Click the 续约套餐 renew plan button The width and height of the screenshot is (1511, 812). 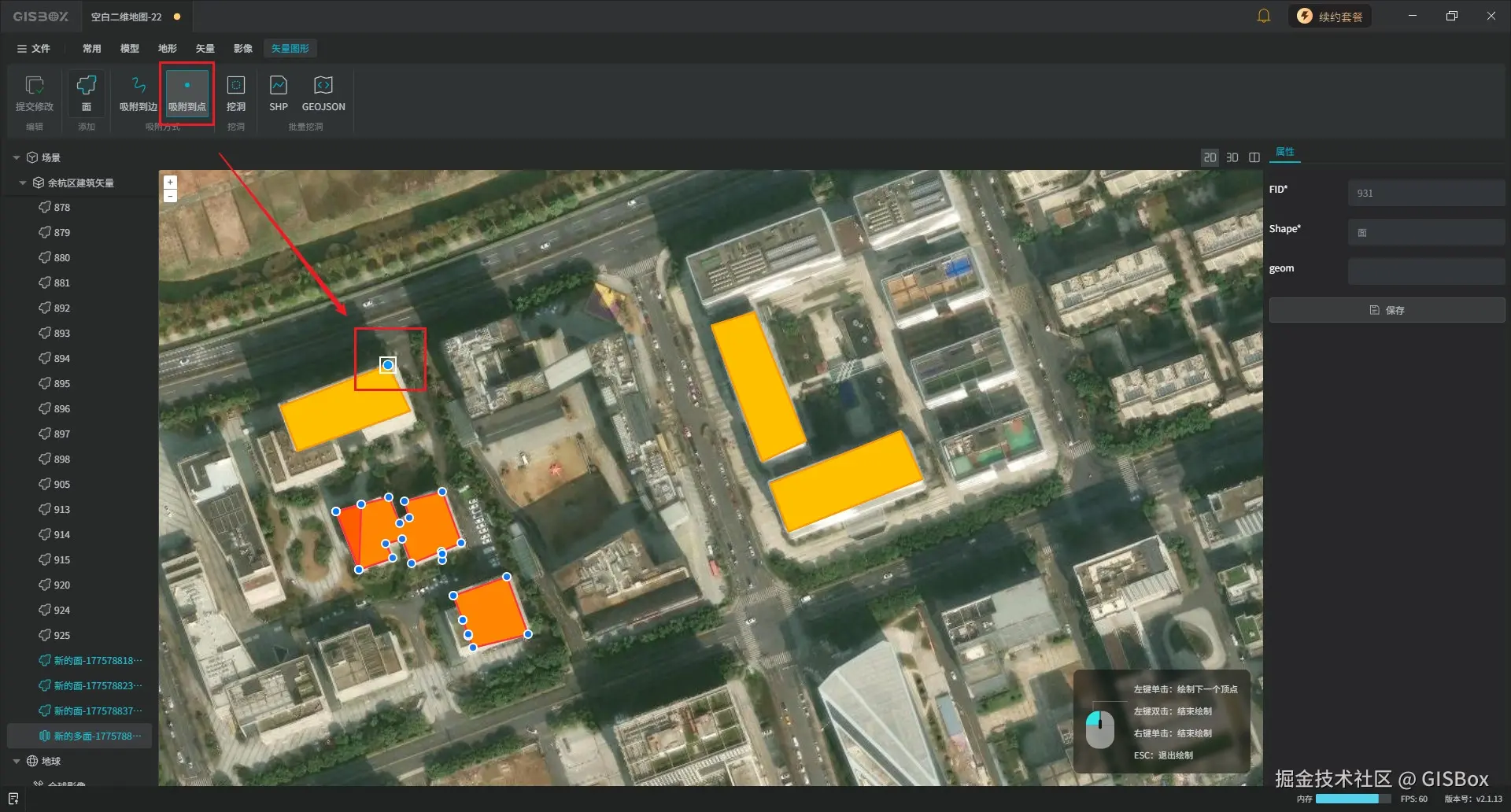coord(1330,16)
